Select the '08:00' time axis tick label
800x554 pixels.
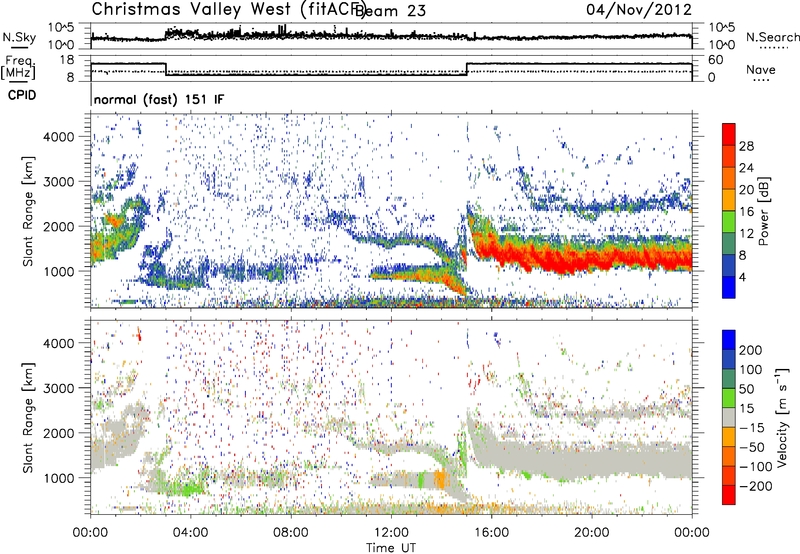291,533
